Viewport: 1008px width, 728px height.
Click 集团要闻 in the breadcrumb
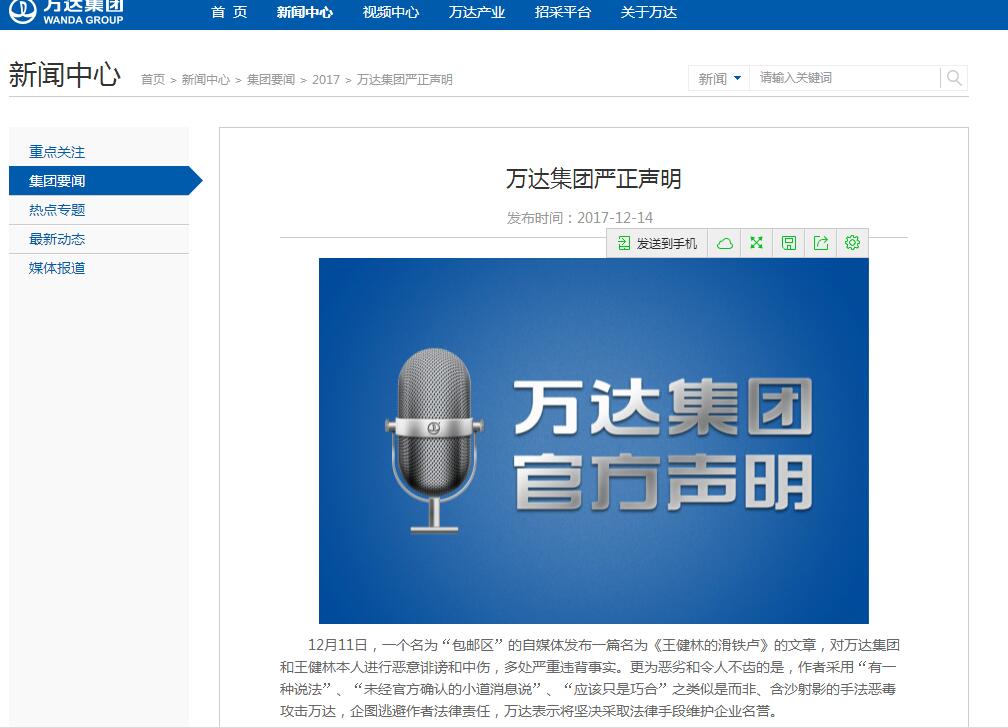coord(271,80)
